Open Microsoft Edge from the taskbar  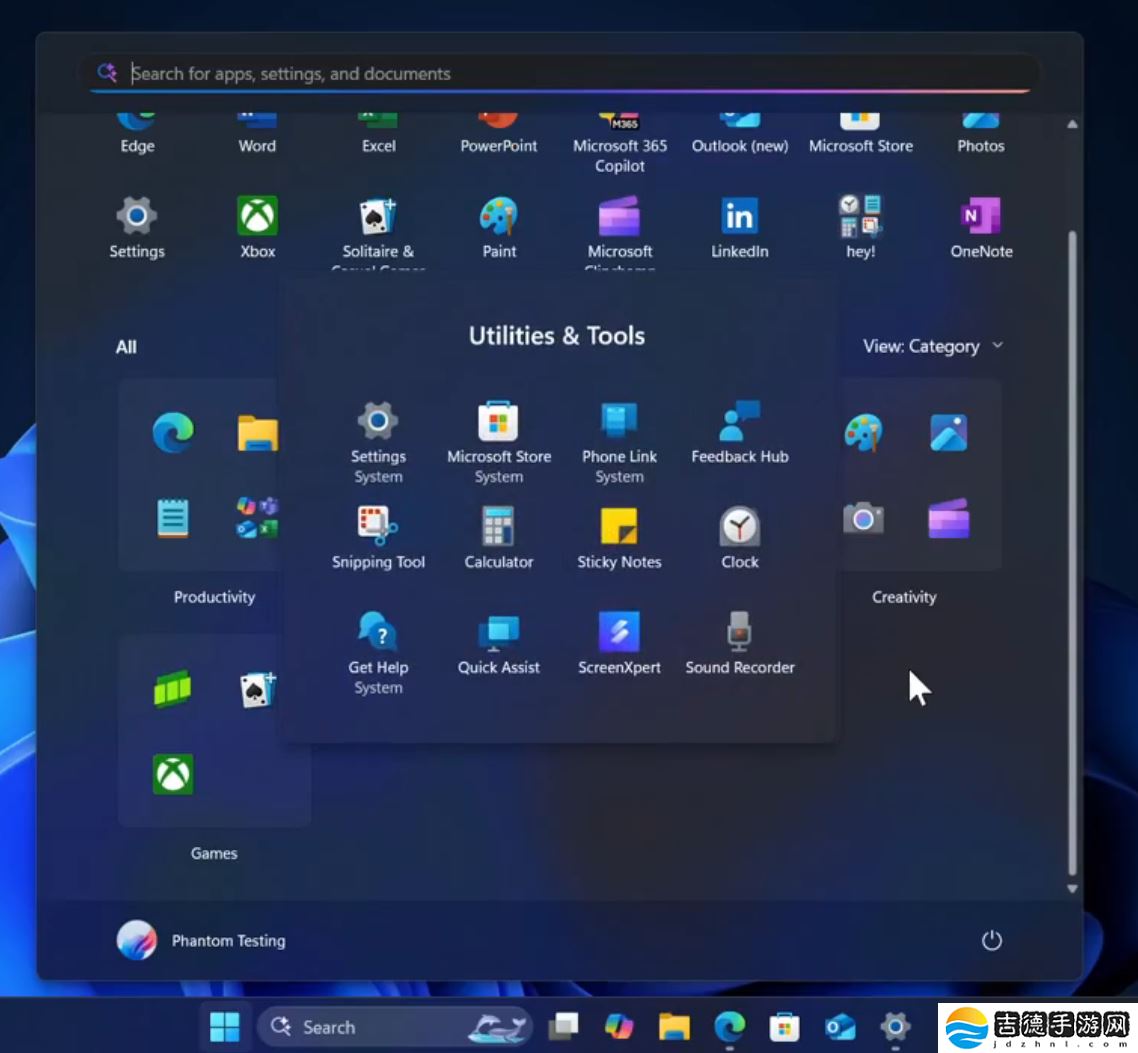pos(729,1026)
